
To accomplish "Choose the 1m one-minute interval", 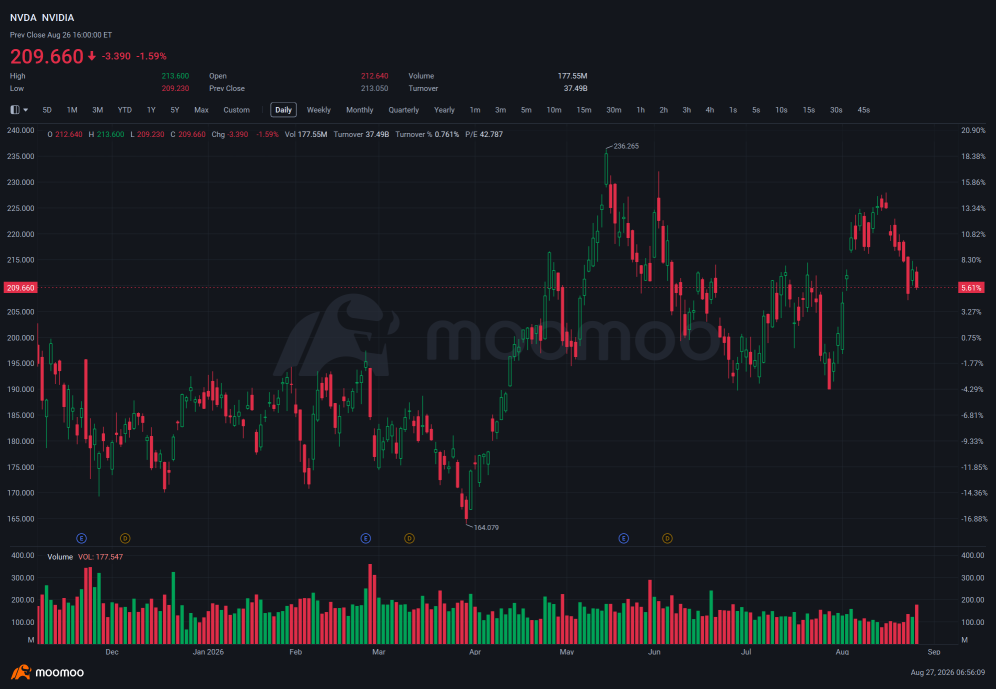I will [475, 110].
